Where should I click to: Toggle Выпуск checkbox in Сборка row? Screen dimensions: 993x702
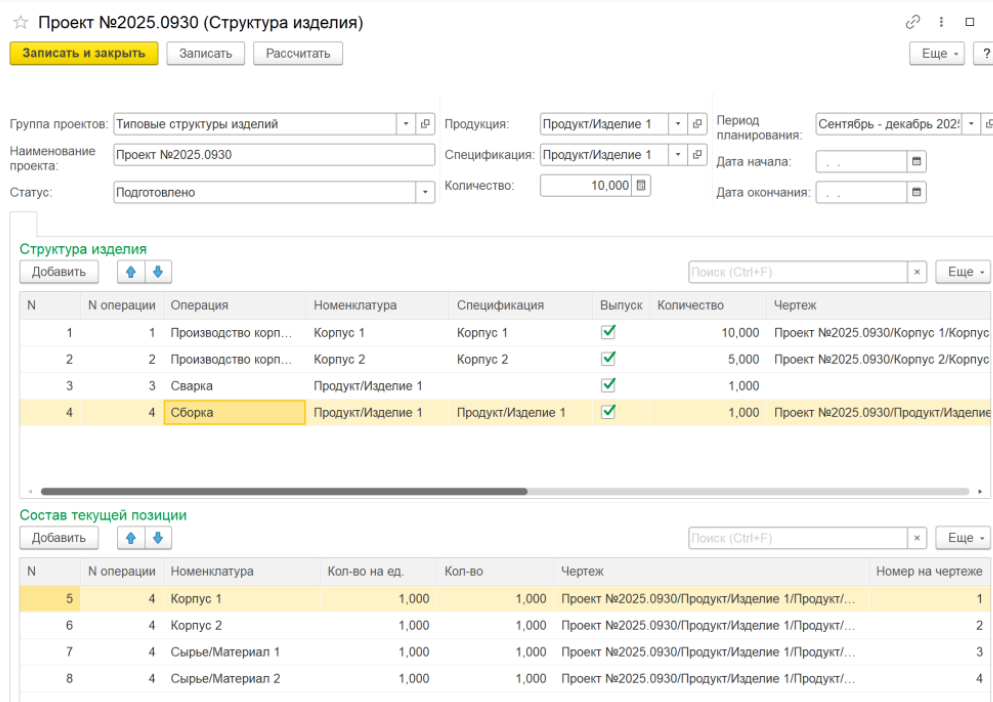(608, 411)
